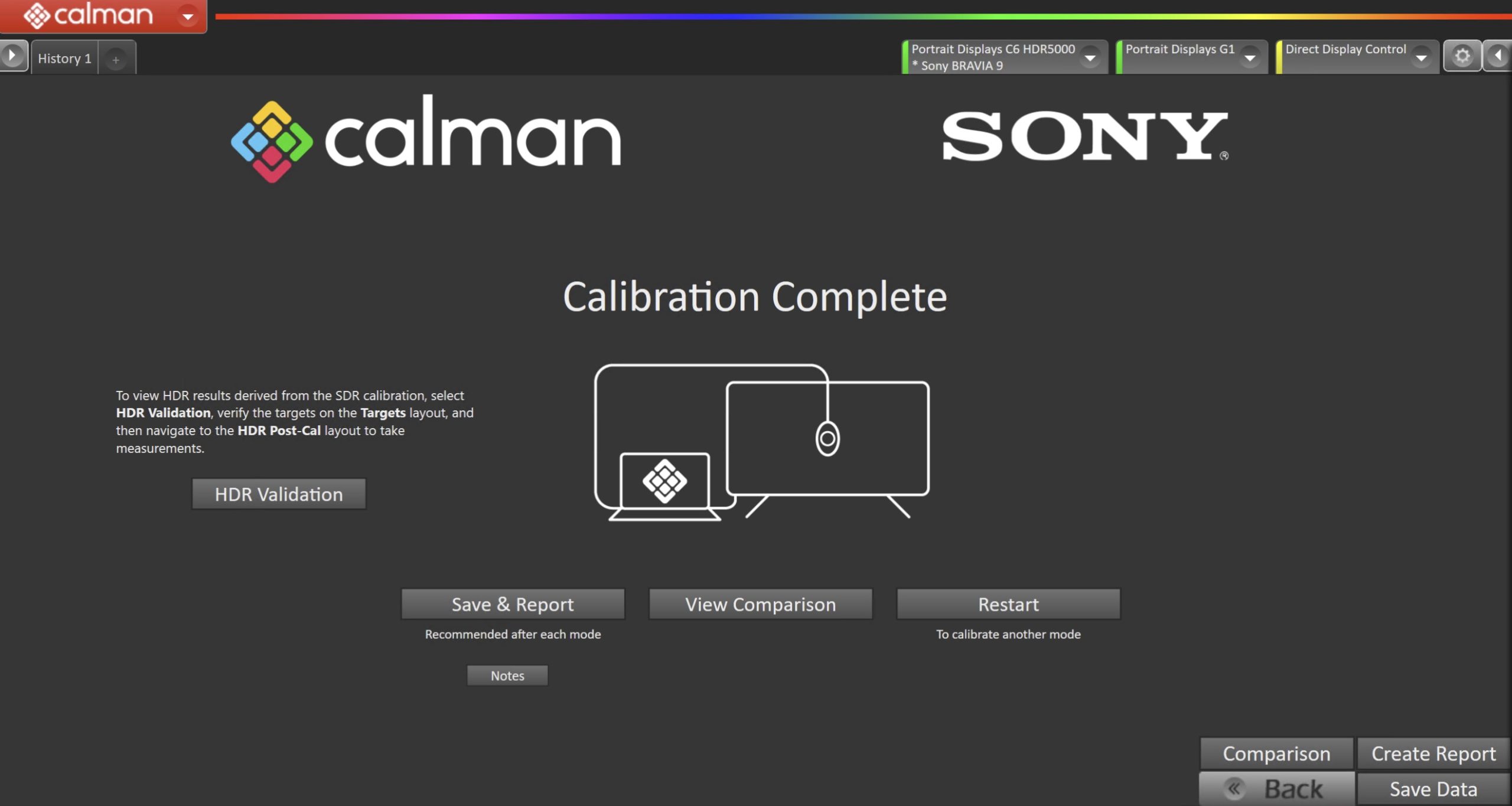Click Create Report button

click(1433, 753)
